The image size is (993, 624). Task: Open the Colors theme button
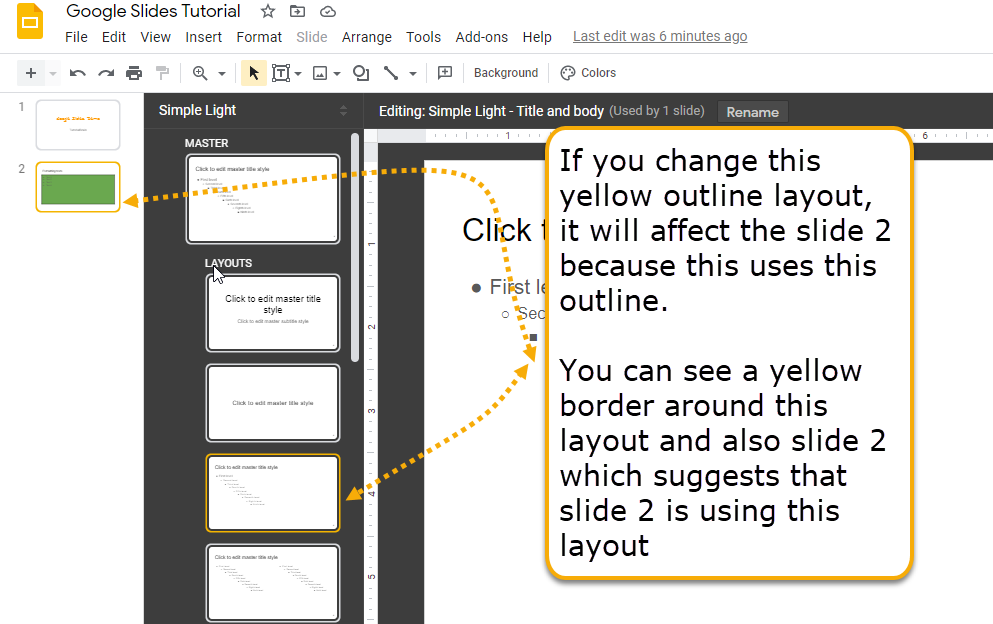point(588,73)
